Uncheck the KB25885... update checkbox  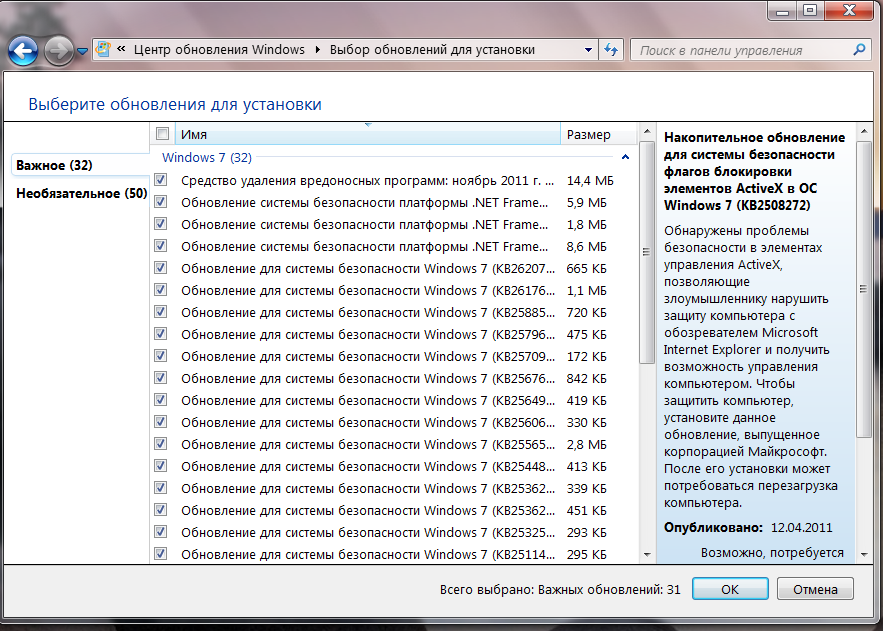point(161,311)
